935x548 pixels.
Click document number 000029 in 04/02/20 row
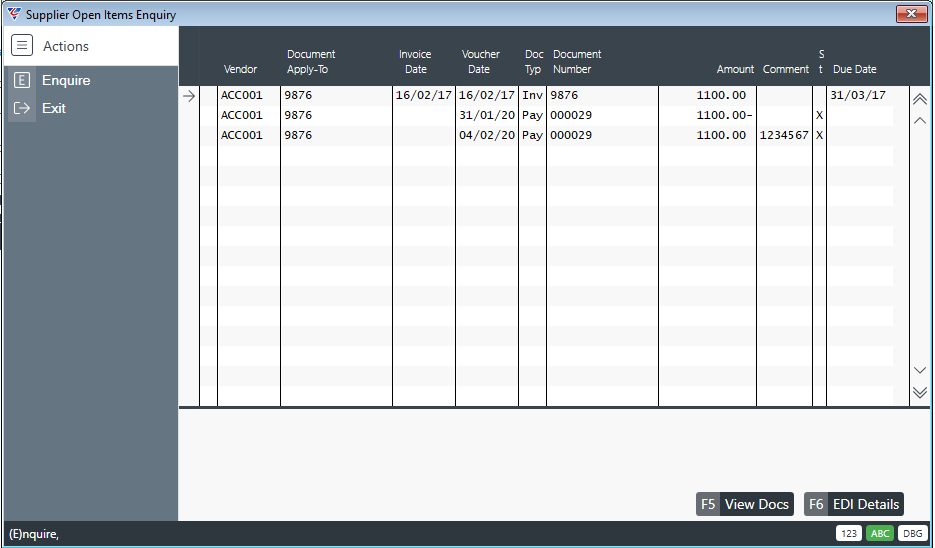click(x=571, y=135)
